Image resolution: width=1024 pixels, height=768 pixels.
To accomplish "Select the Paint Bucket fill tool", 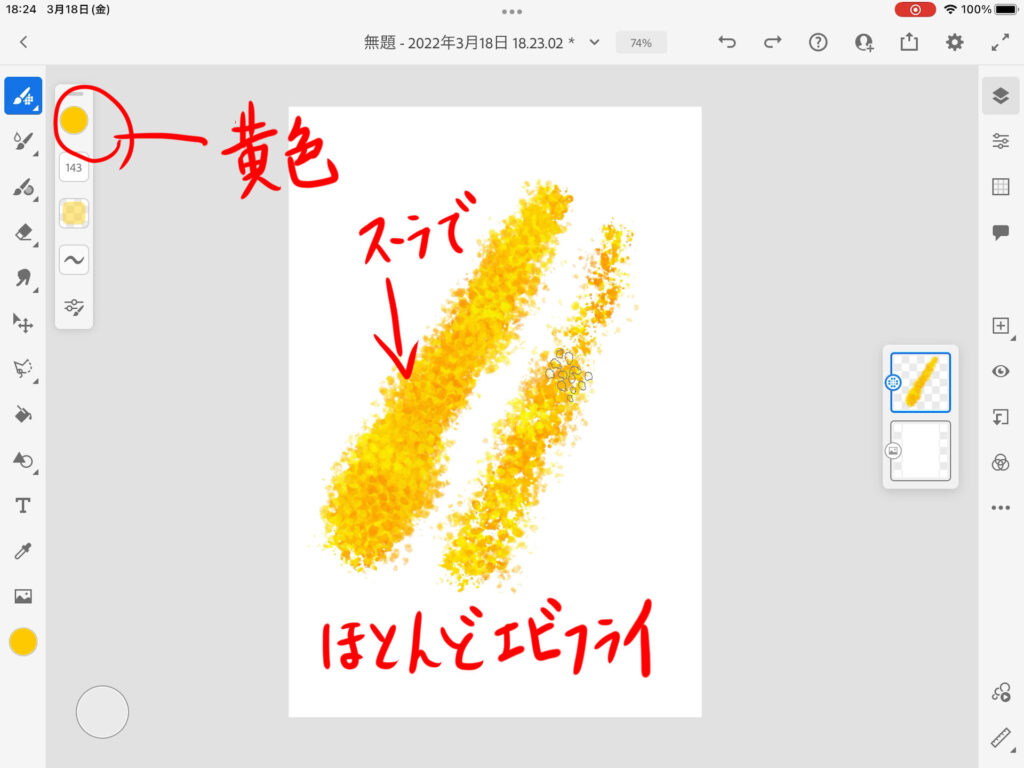I will click(x=23, y=414).
